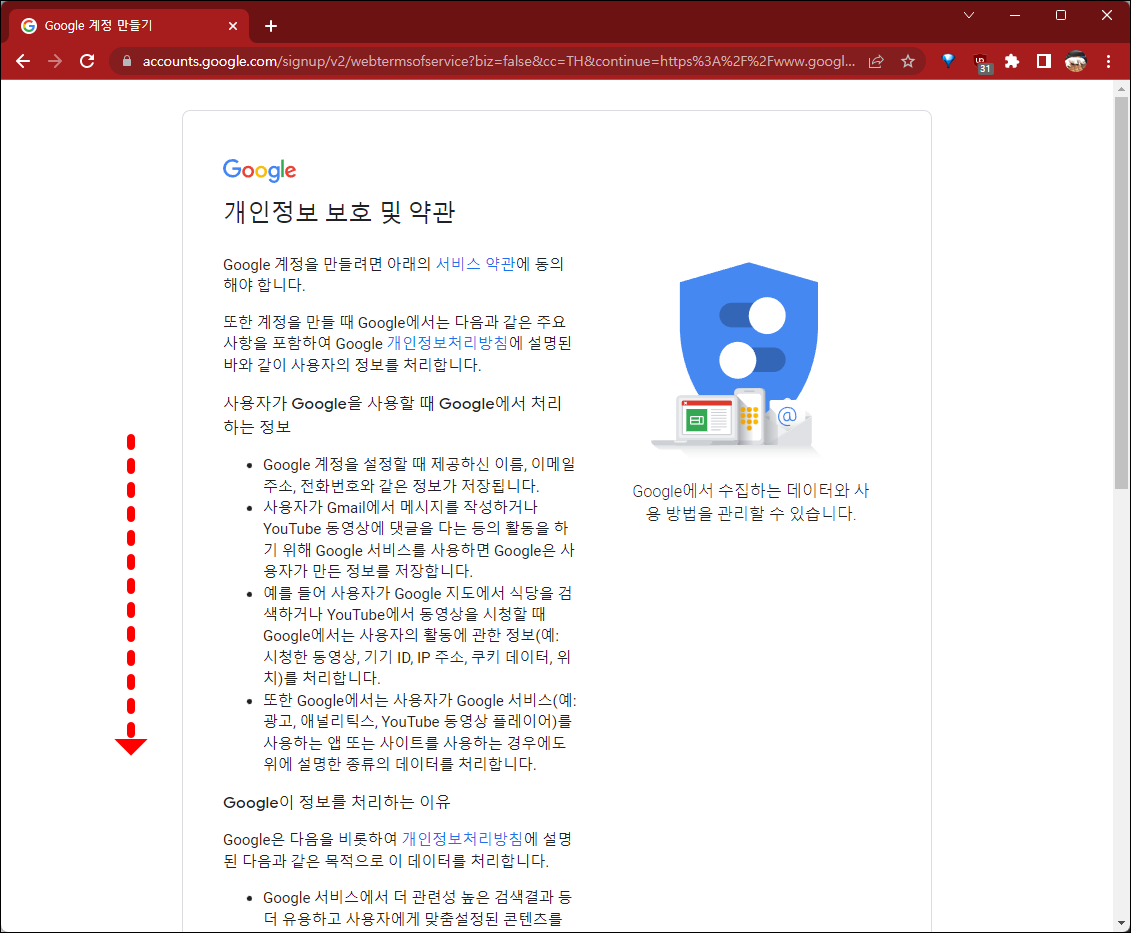
Task: Bookmark this page with the star icon
Action: [x=908, y=61]
